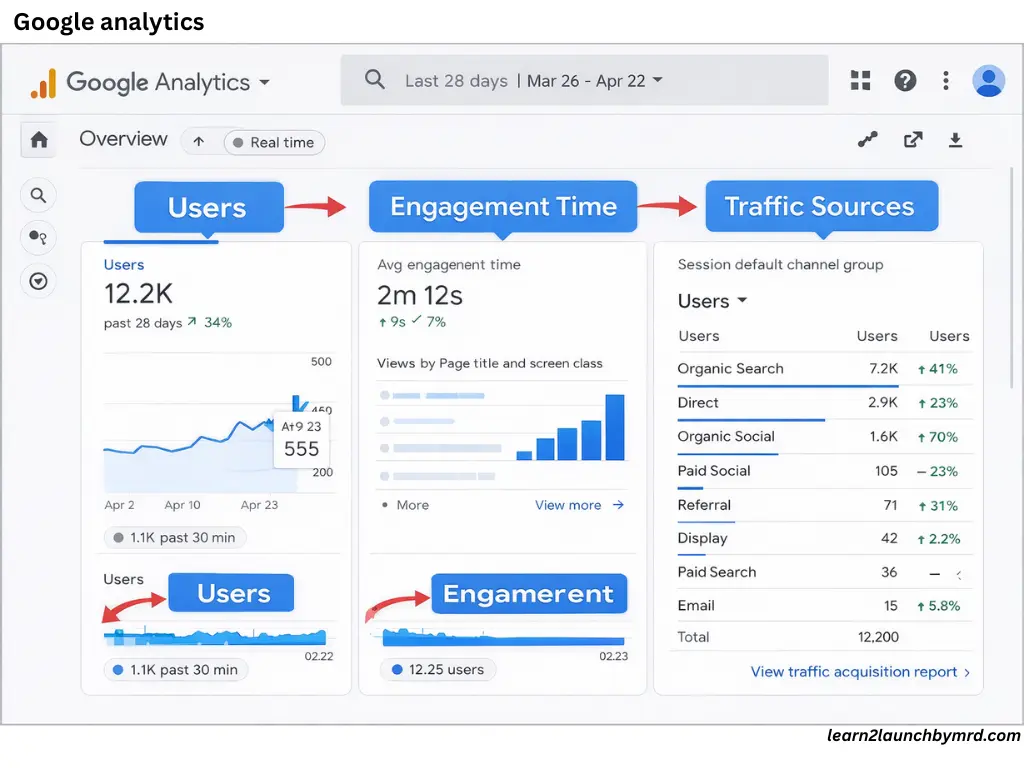The height and width of the screenshot is (768, 1024).
Task: Select the Organic Search row
Action: 824,369
